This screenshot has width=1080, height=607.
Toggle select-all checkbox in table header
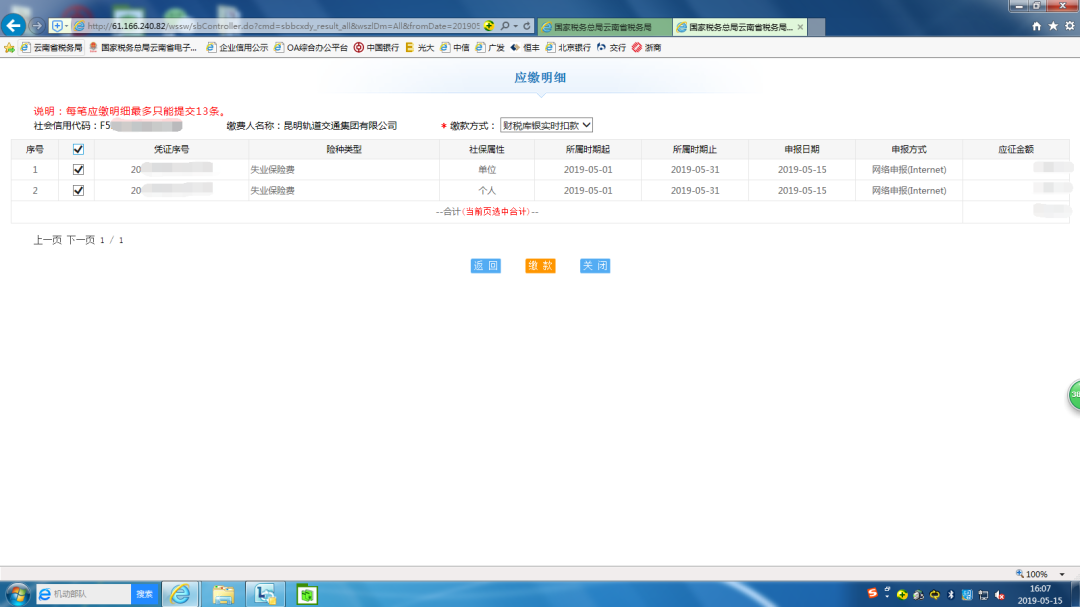click(x=78, y=149)
